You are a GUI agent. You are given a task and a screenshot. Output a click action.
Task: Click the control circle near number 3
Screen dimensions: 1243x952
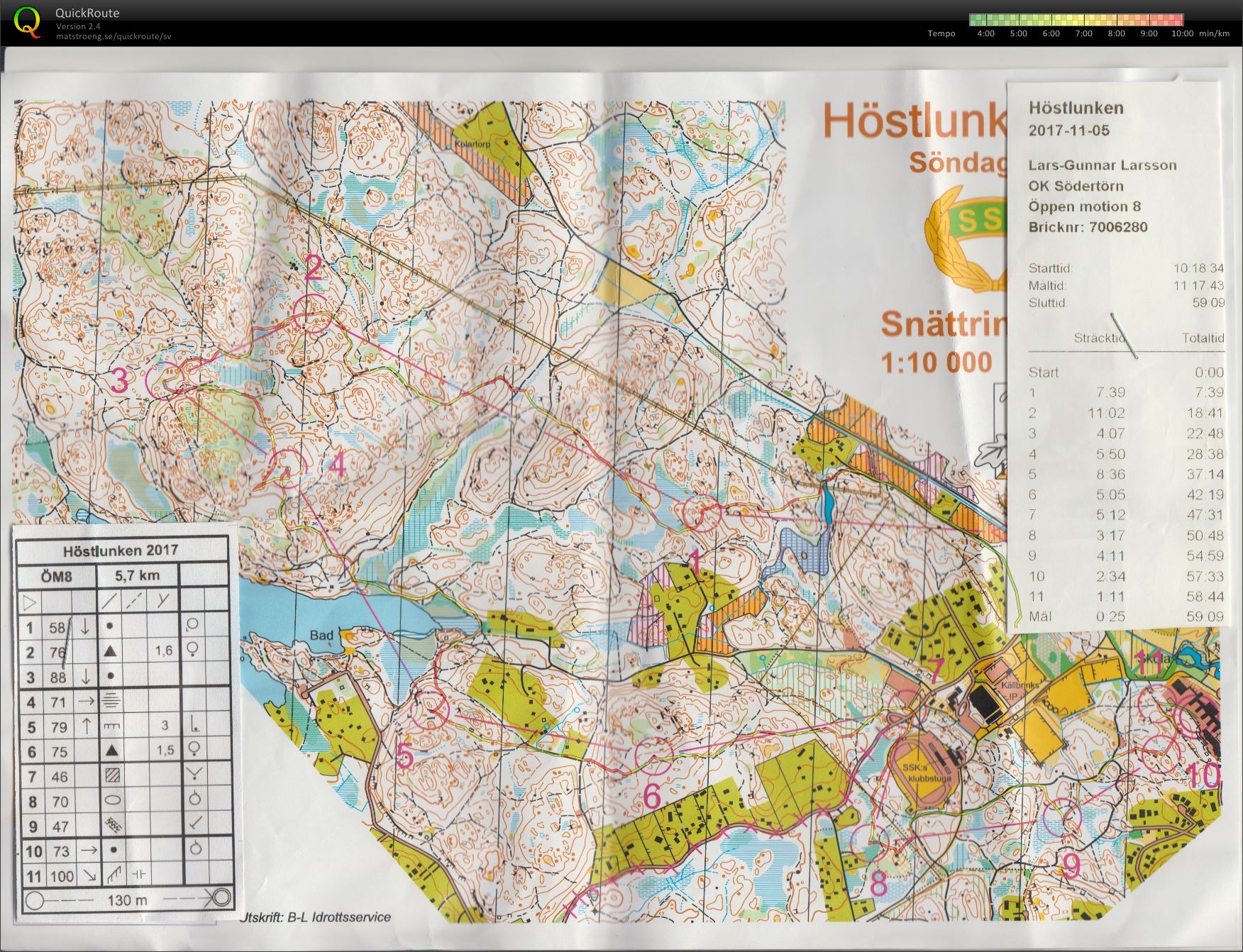coord(165,377)
